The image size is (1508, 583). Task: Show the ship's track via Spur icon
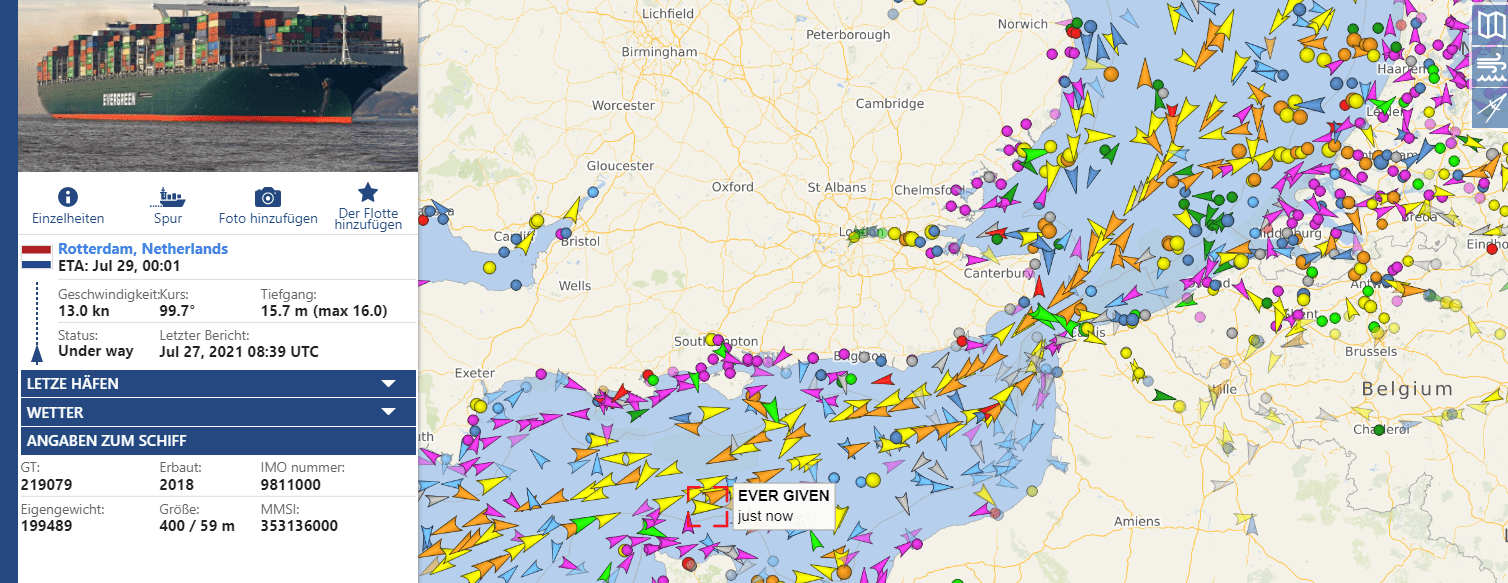pyautogui.click(x=168, y=196)
